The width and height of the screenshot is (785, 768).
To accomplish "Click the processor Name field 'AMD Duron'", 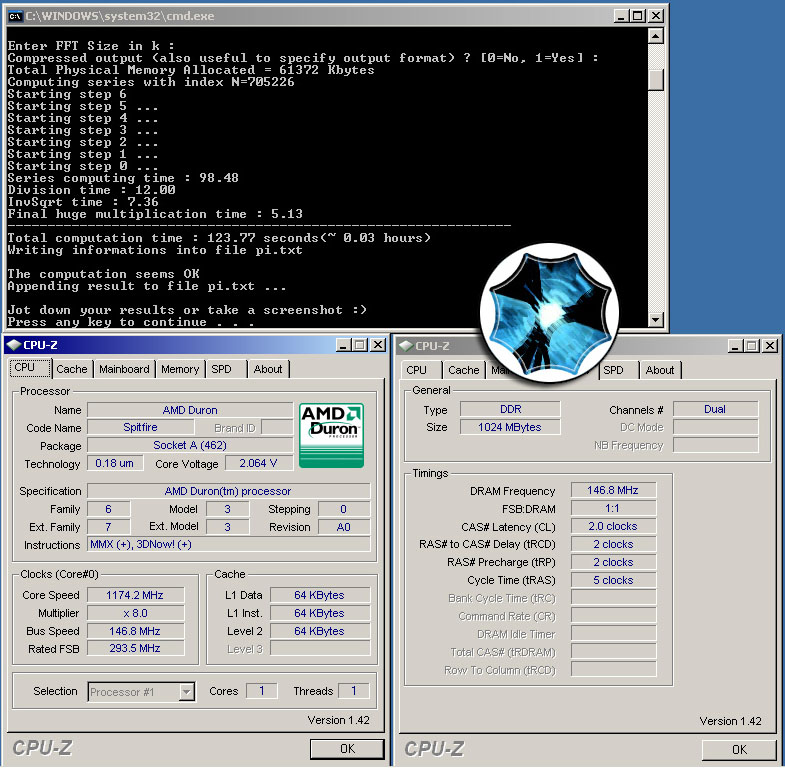I will tap(190, 410).
